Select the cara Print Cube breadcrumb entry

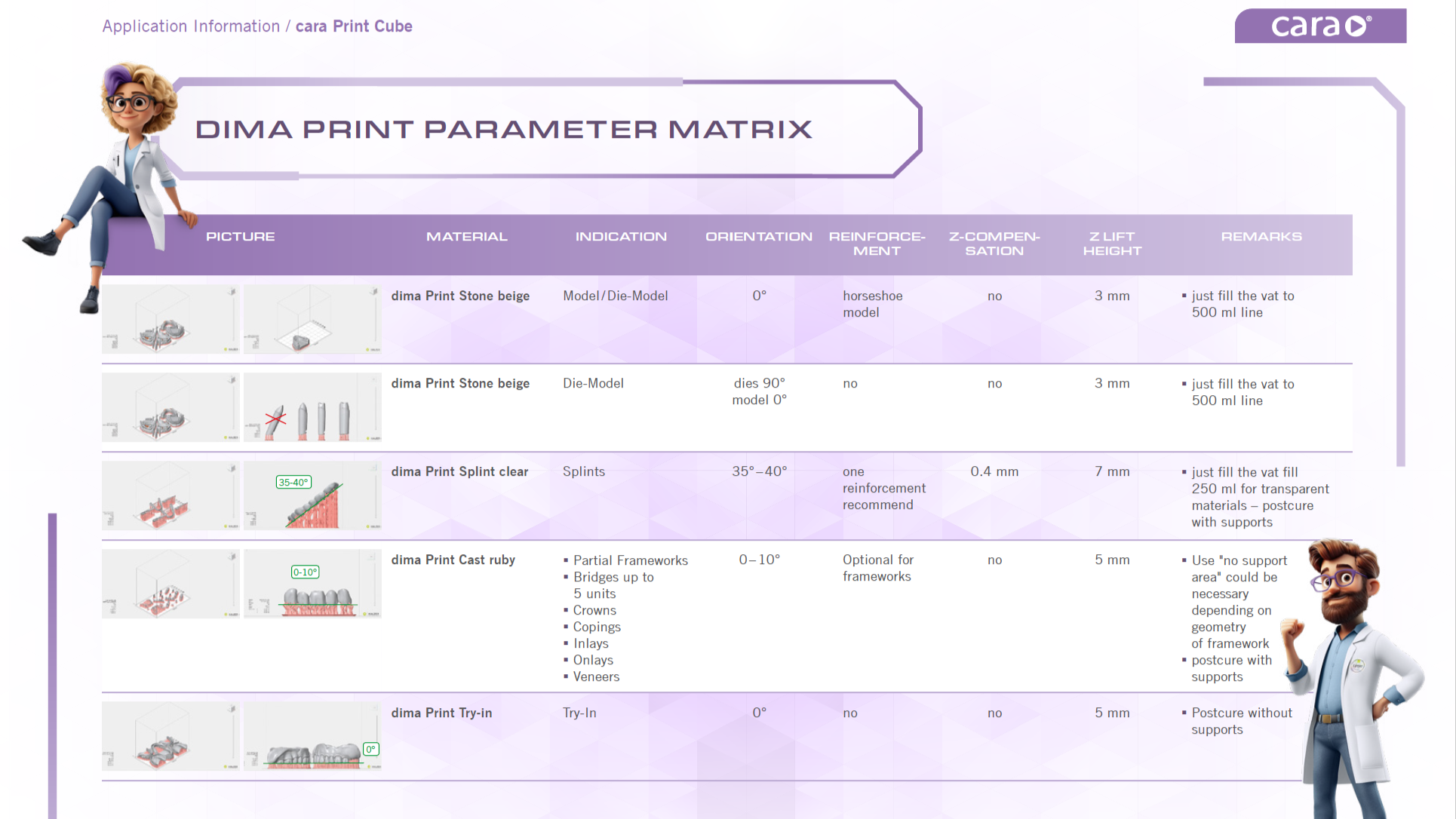point(354,26)
